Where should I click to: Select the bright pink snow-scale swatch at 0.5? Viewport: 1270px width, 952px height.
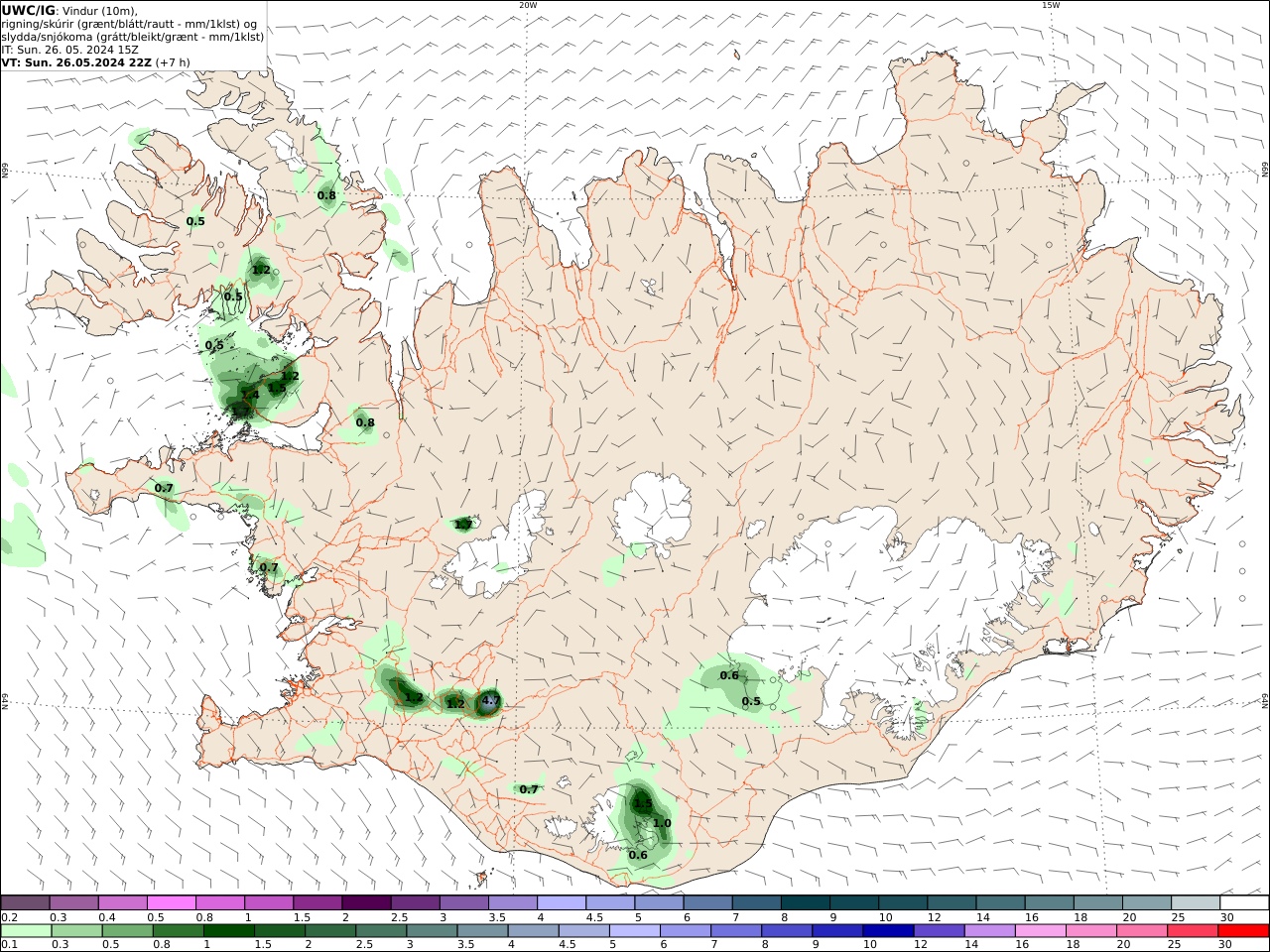click(171, 902)
